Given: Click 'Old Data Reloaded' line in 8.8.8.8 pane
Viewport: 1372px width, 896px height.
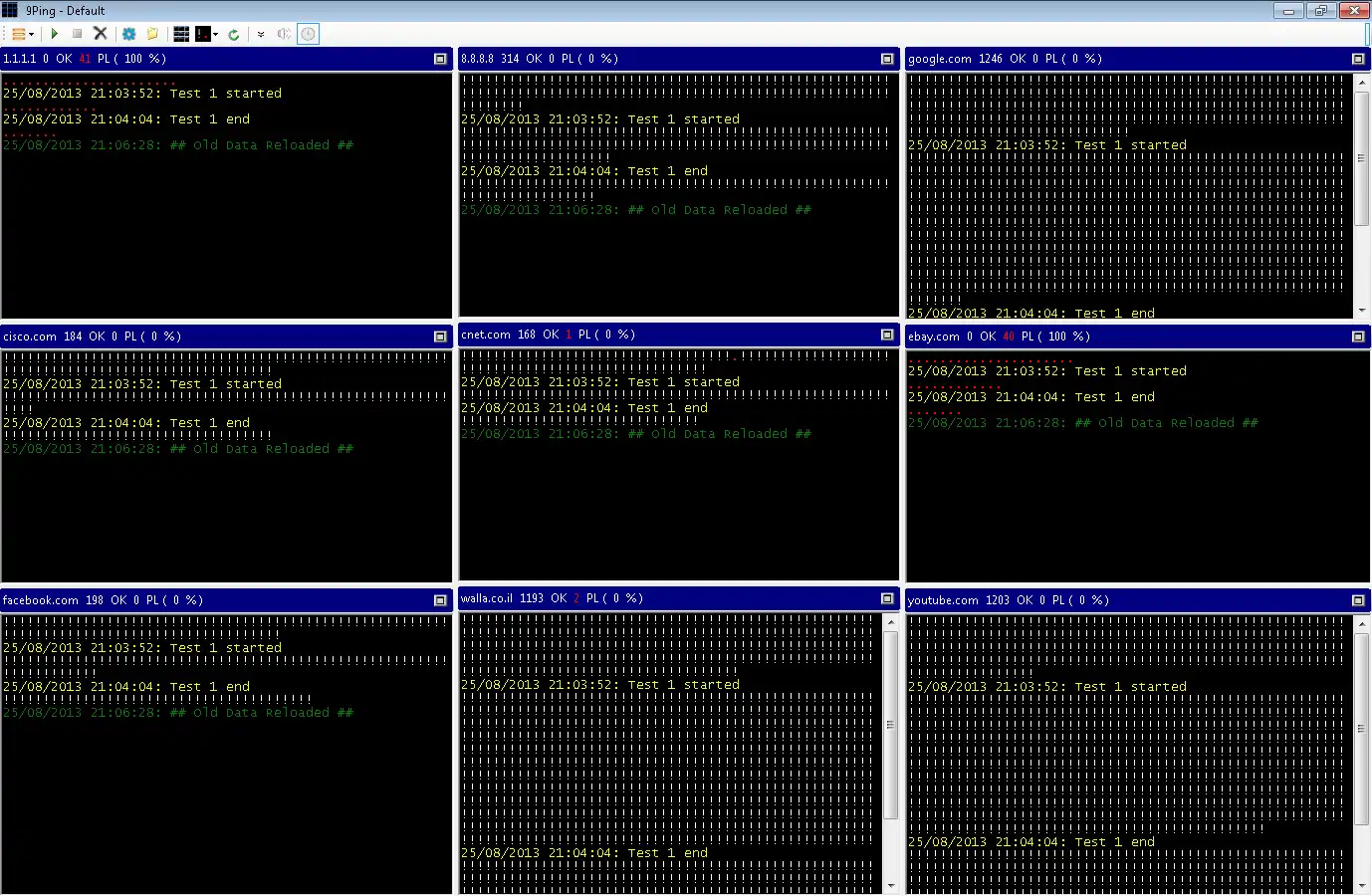Looking at the screenshot, I should (x=636, y=210).
